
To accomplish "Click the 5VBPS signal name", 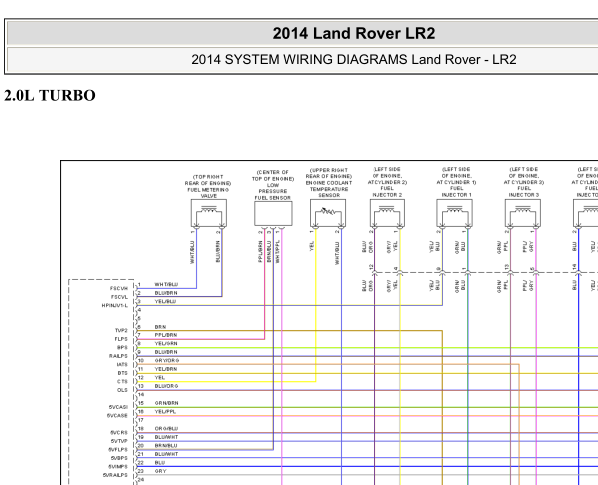I will click(119, 458).
